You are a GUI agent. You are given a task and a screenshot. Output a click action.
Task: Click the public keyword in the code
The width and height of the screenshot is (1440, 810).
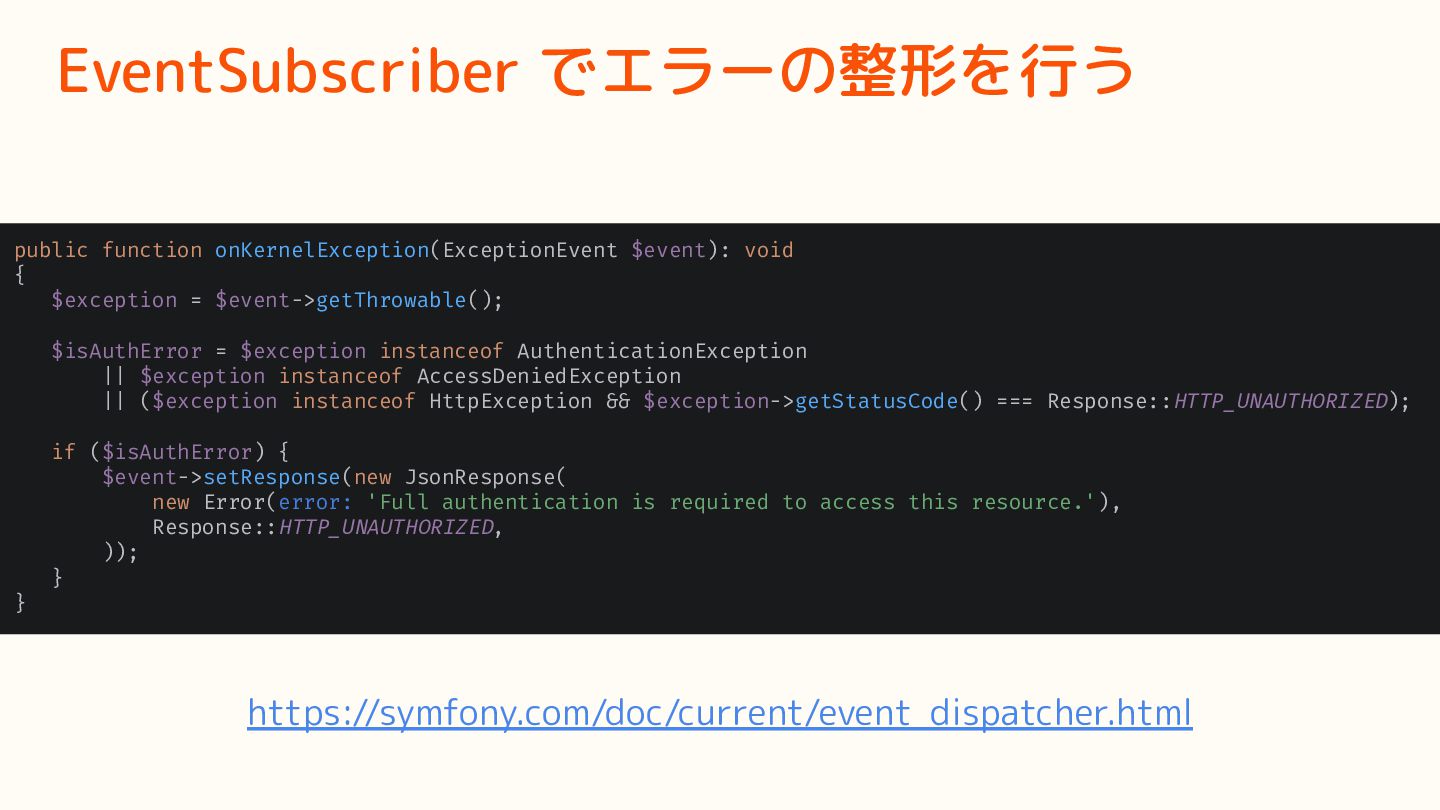click(x=51, y=250)
